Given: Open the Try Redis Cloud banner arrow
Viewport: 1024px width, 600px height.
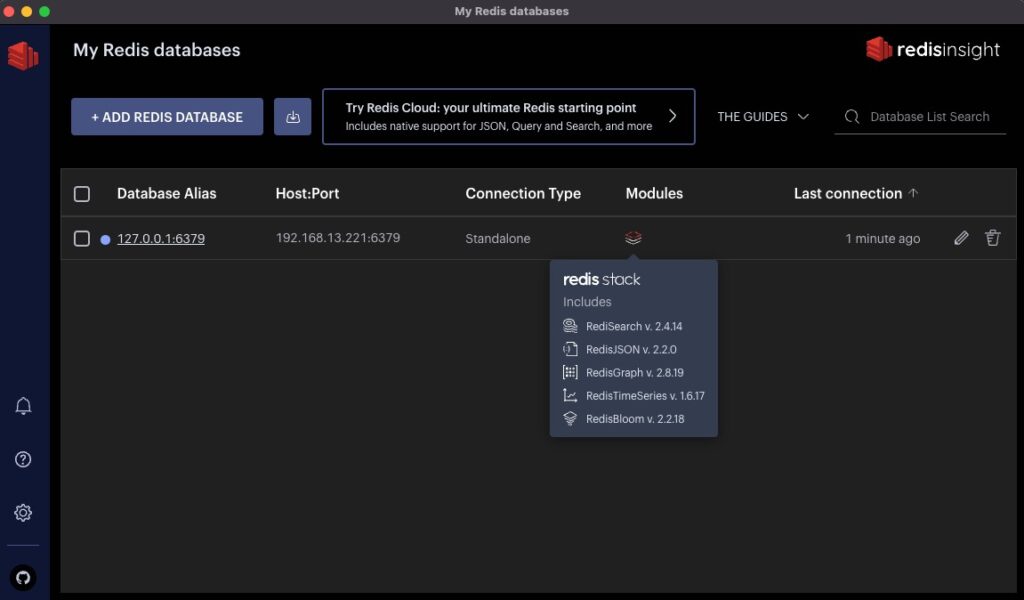Looking at the screenshot, I should point(673,116).
